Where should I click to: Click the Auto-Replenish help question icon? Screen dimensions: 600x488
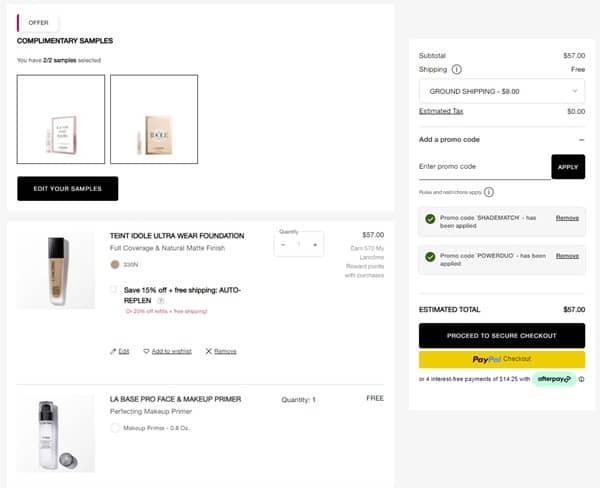(x=161, y=300)
